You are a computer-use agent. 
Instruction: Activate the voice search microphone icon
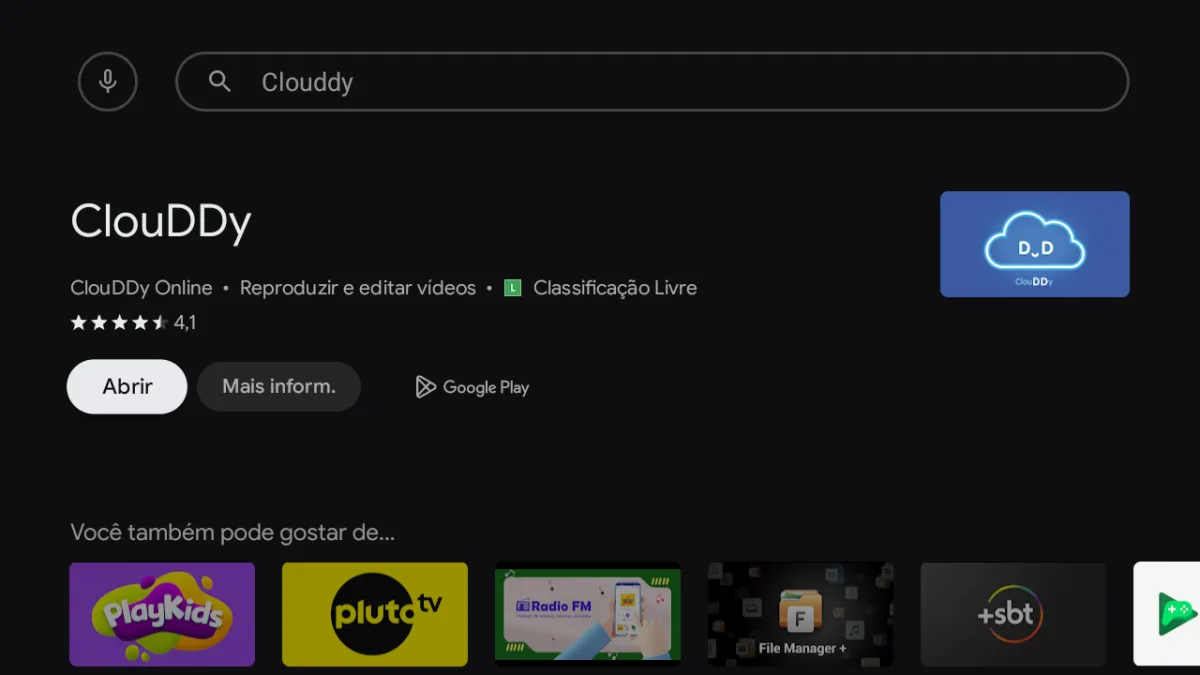(x=108, y=81)
